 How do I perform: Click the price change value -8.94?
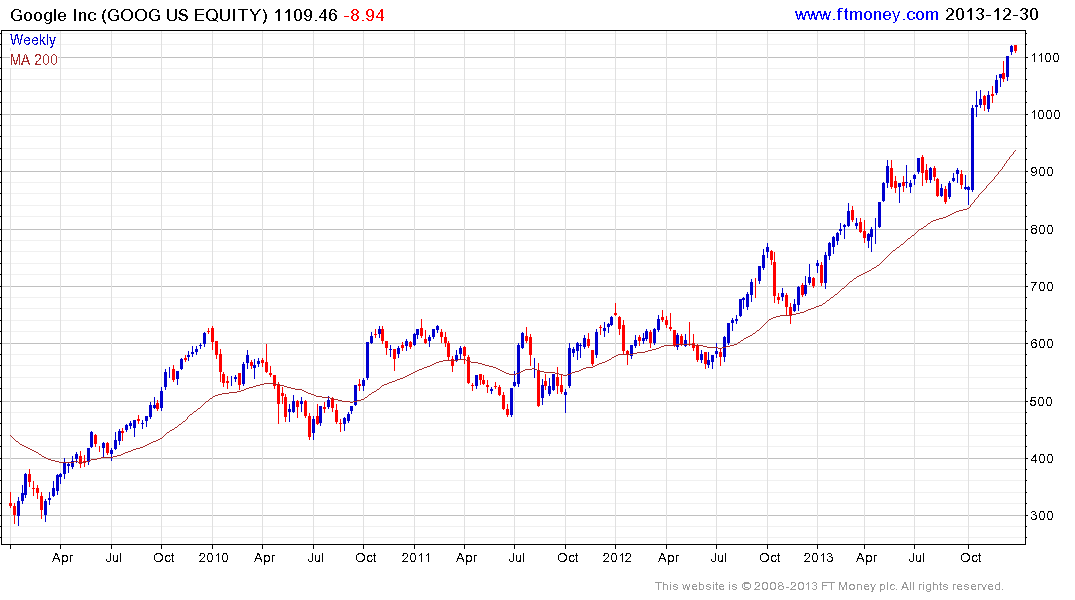pos(364,15)
